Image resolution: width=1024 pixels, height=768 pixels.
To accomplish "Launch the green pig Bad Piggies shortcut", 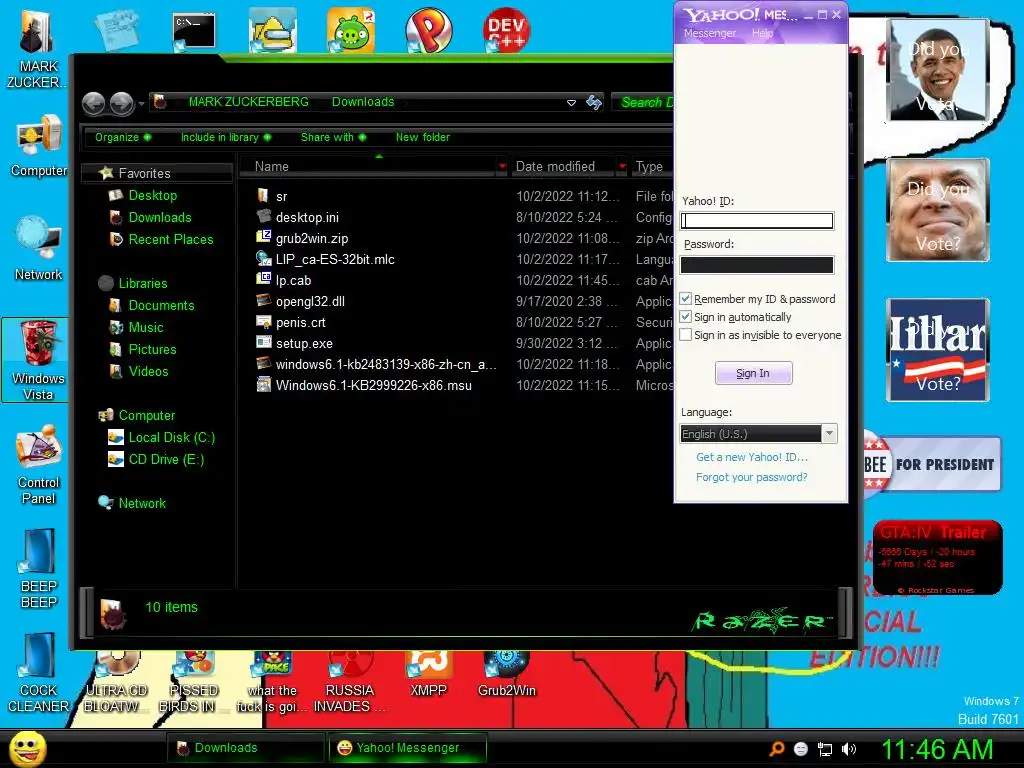I will click(351, 31).
